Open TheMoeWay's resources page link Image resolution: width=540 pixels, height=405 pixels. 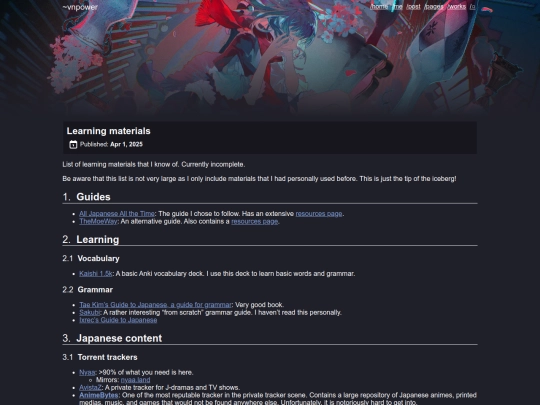point(255,221)
